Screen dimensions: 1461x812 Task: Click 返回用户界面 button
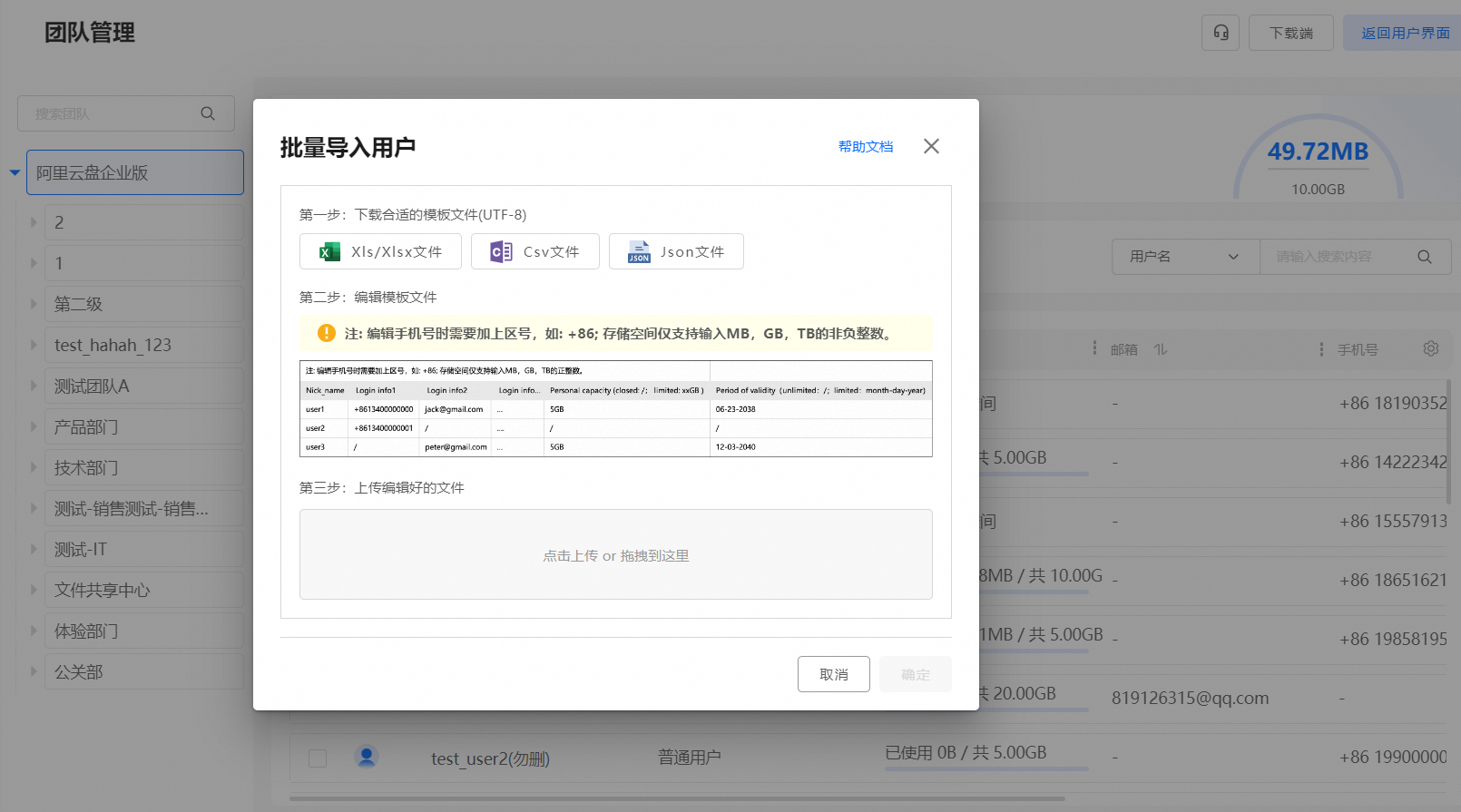(x=1403, y=33)
